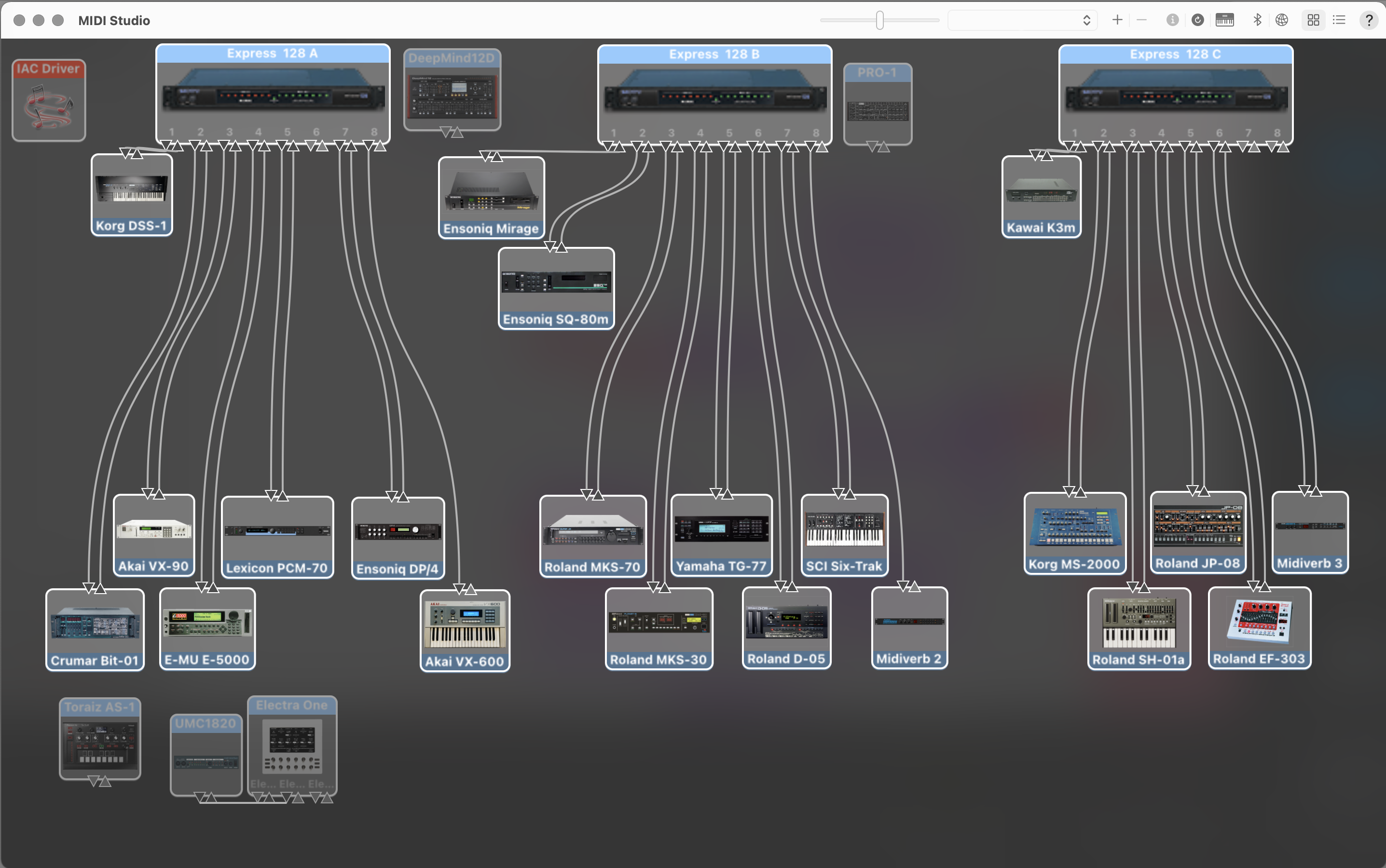1386x868 pixels.
Task: Open the test setup keyboard icon
Action: pyautogui.click(x=1225, y=20)
